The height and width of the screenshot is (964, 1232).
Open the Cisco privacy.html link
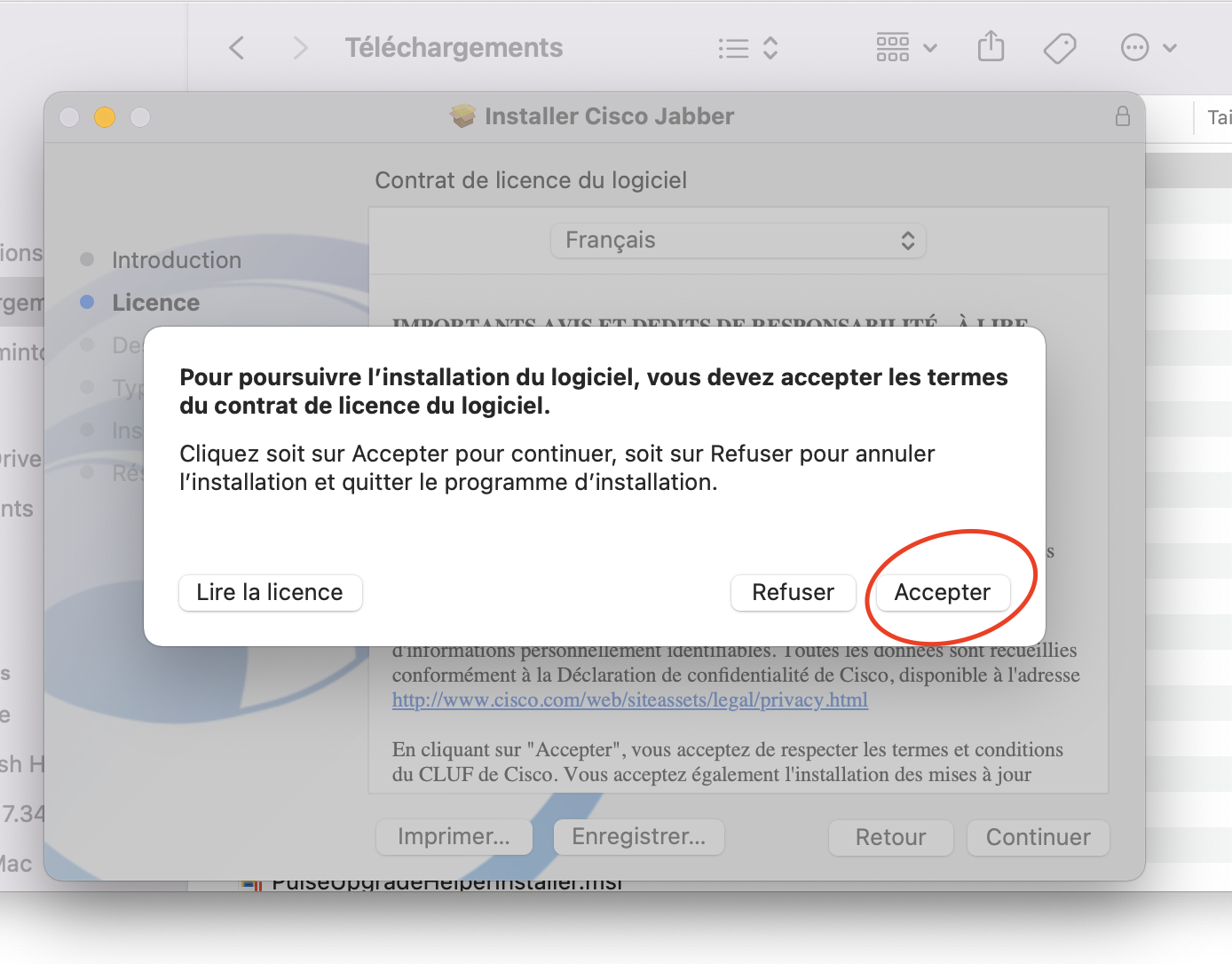(629, 699)
